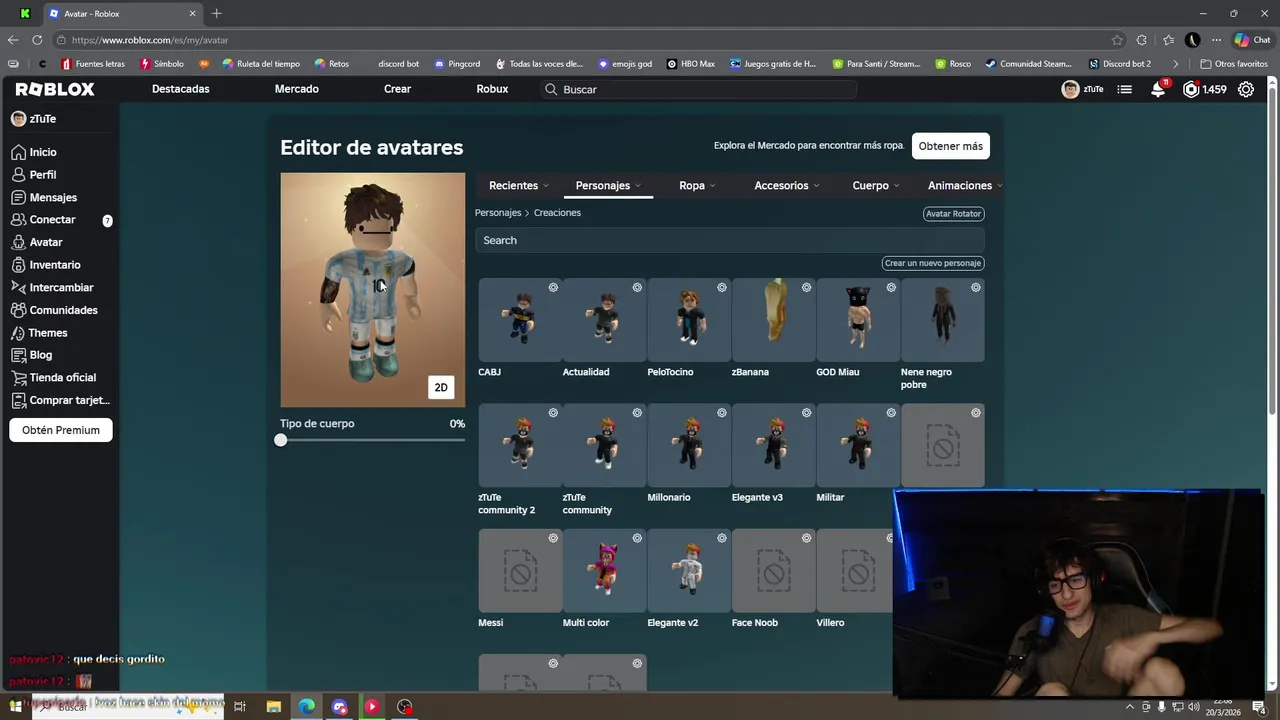The height and width of the screenshot is (720, 1280).
Task: Add this page to browser favorites star
Action: [1117, 40]
